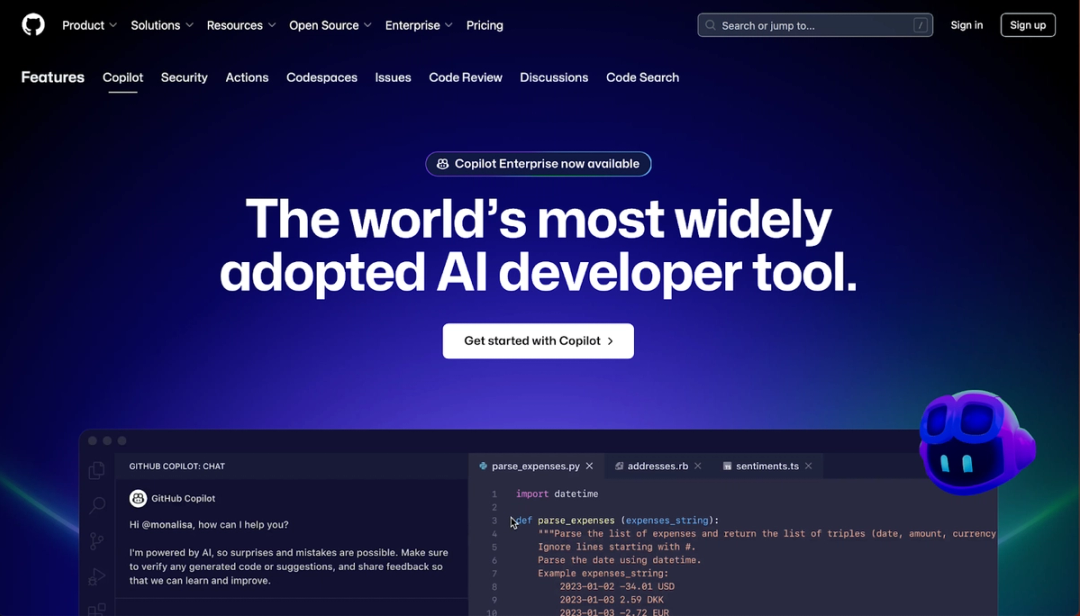Image resolution: width=1080 pixels, height=616 pixels.
Task: Expand the Enterprise dropdown menu
Action: point(419,25)
